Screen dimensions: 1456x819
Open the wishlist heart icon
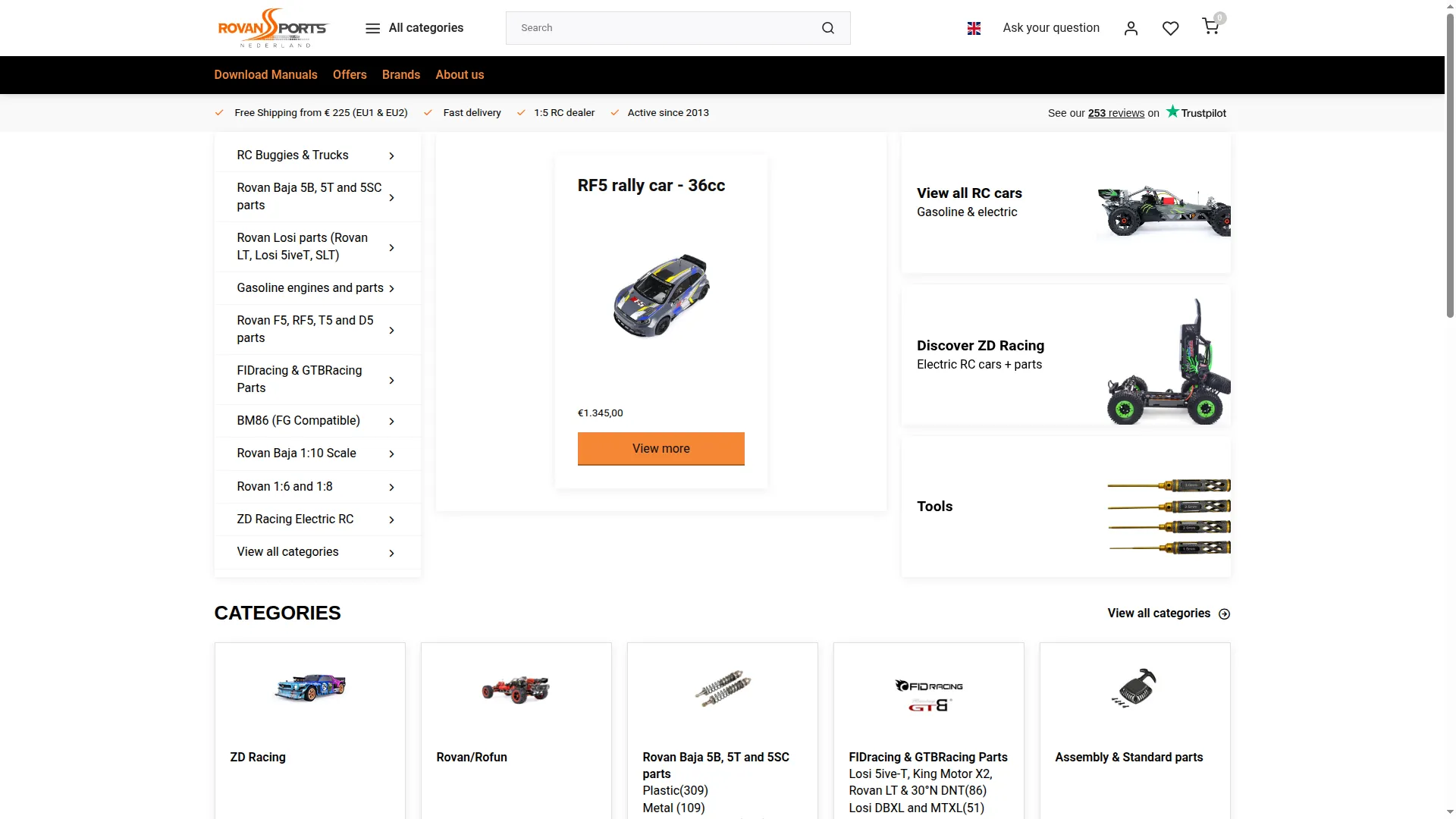[x=1171, y=28]
